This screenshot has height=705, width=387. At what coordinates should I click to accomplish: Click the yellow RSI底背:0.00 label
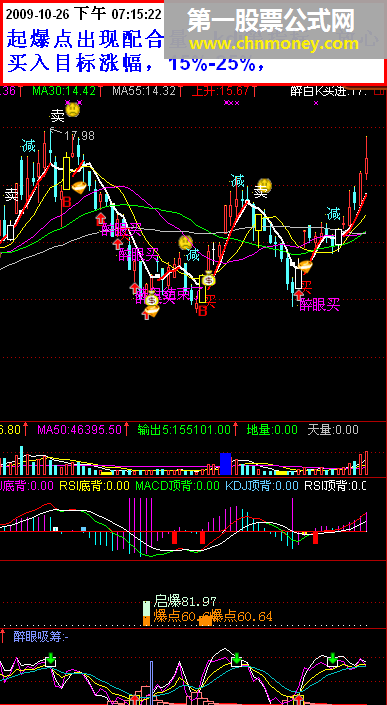(x=94, y=486)
